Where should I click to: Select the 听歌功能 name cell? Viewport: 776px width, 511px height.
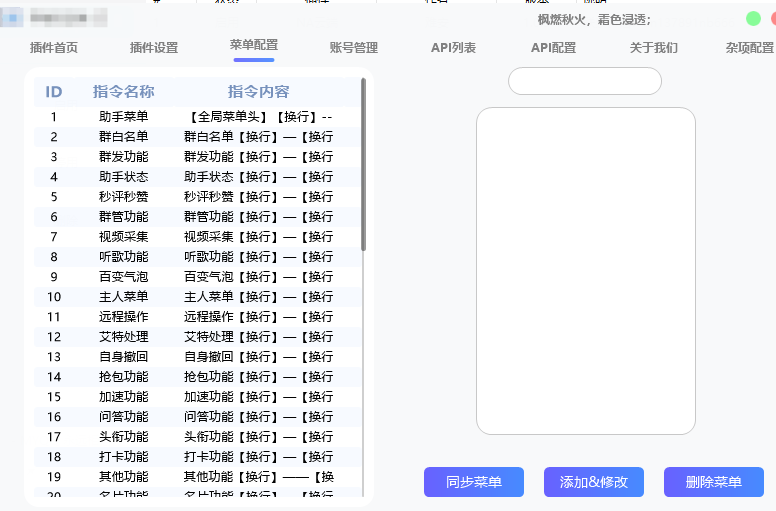123,257
